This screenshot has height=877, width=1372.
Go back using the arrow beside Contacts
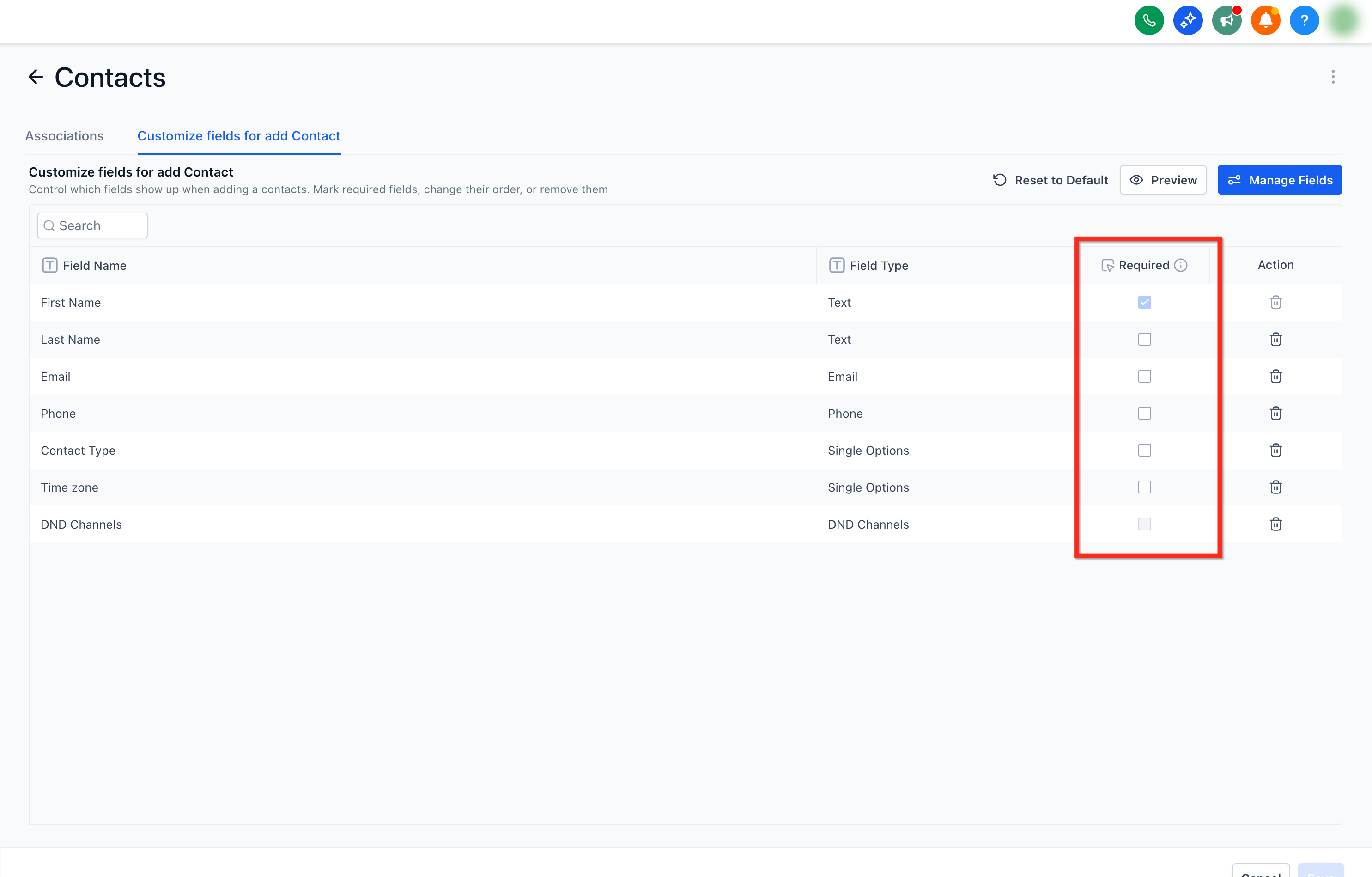[x=36, y=77]
